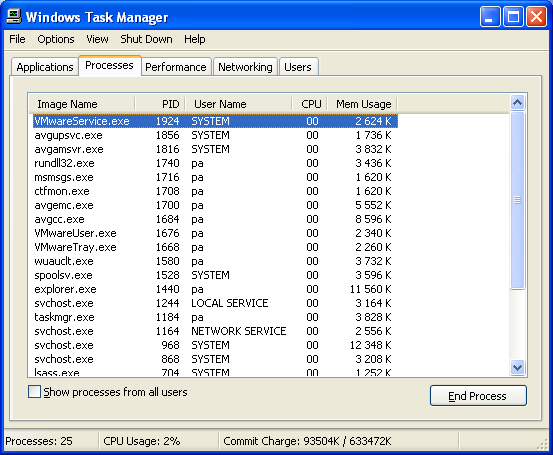
Task: Minimize the Task Manager window
Action: 490,17
